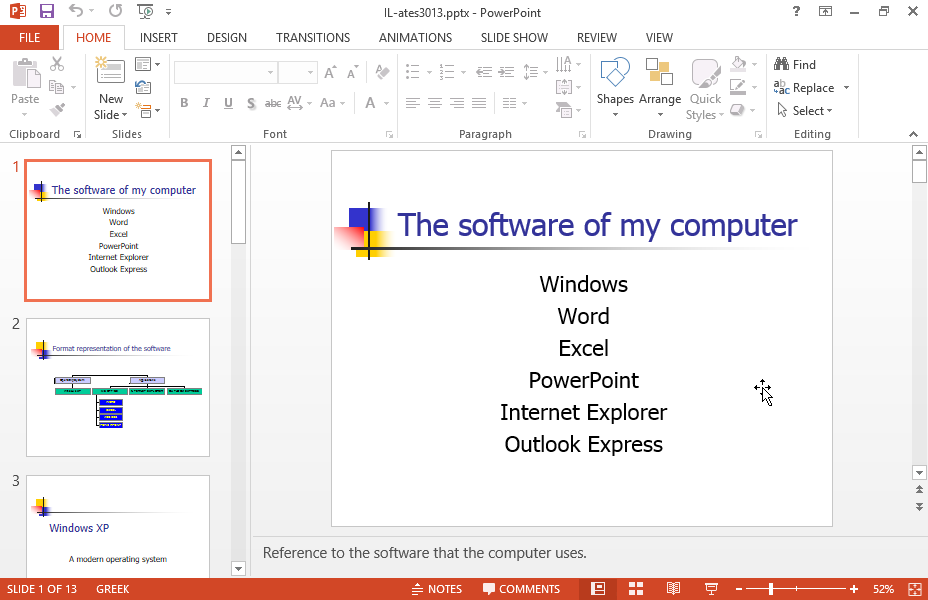Open PowerPoint Help question mark
Screen dimensions: 928x600
pyautogui.click(x=797, y=11)
